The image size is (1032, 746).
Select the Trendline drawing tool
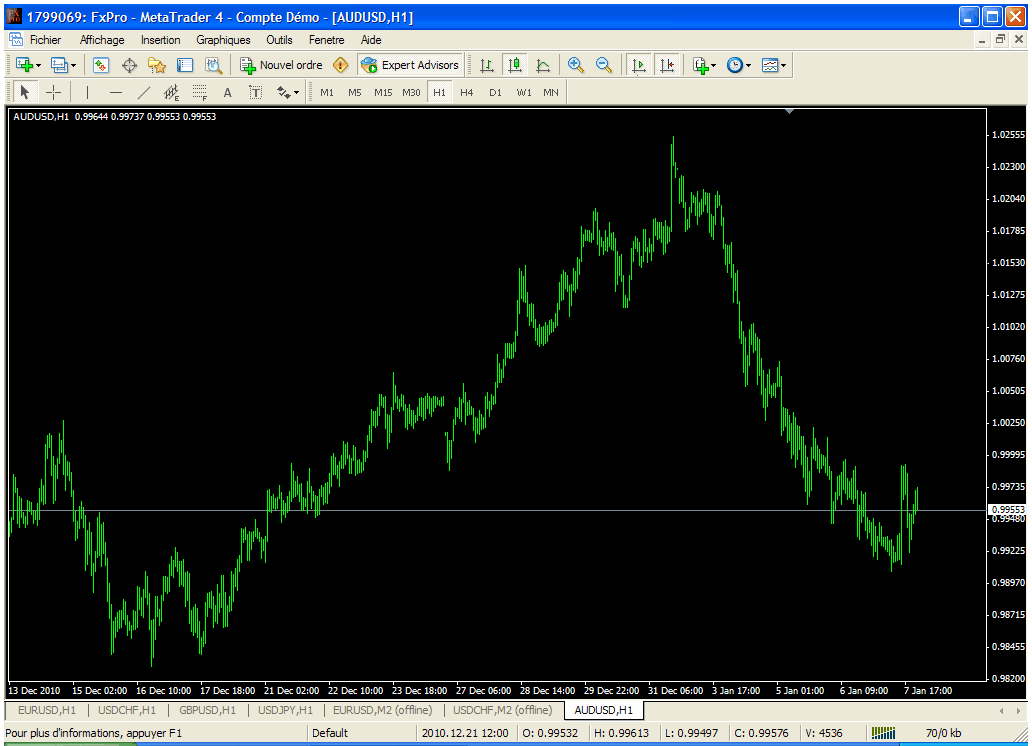144,92
